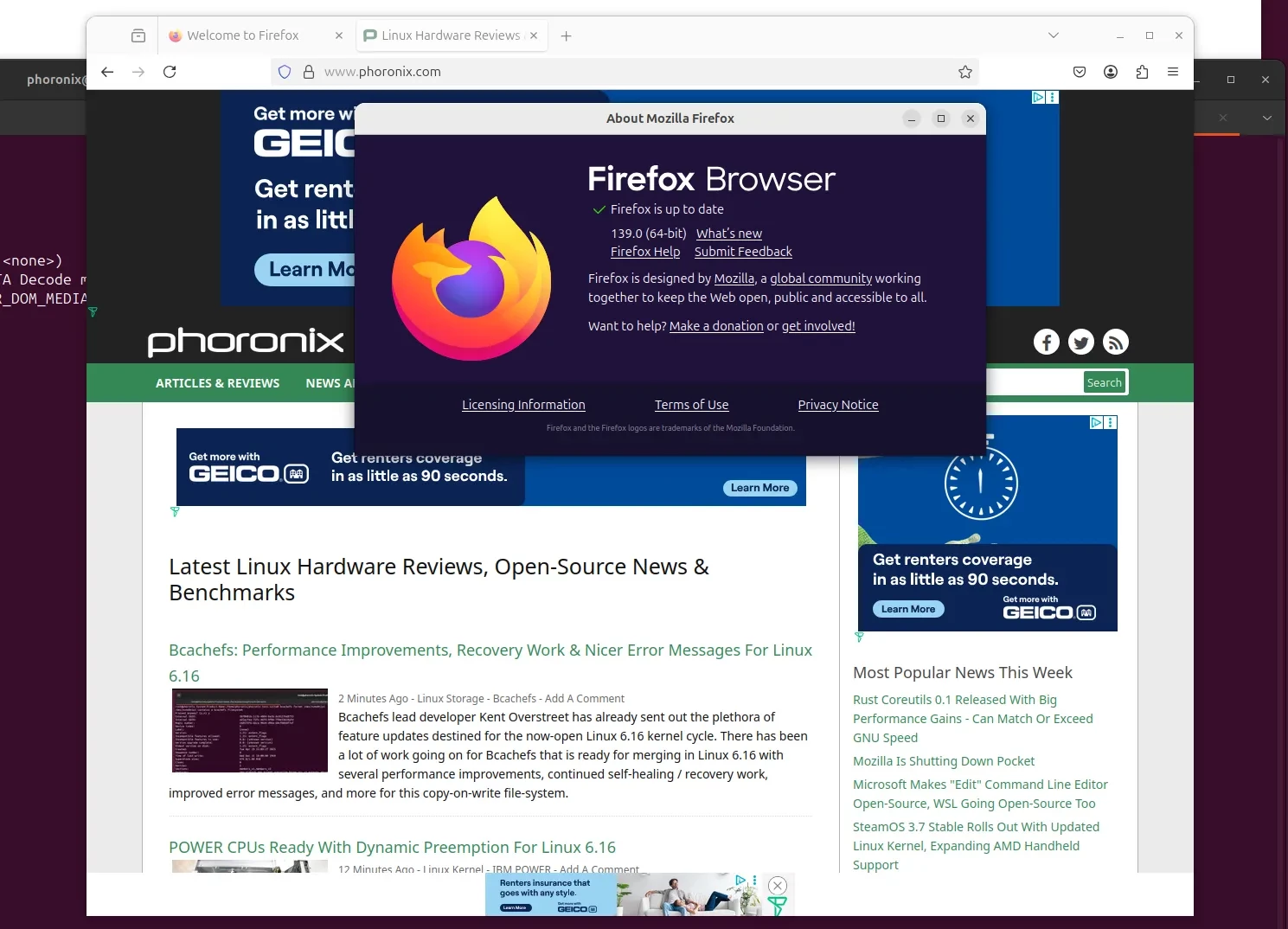Open a new tab with plus button

click(566, 35)
